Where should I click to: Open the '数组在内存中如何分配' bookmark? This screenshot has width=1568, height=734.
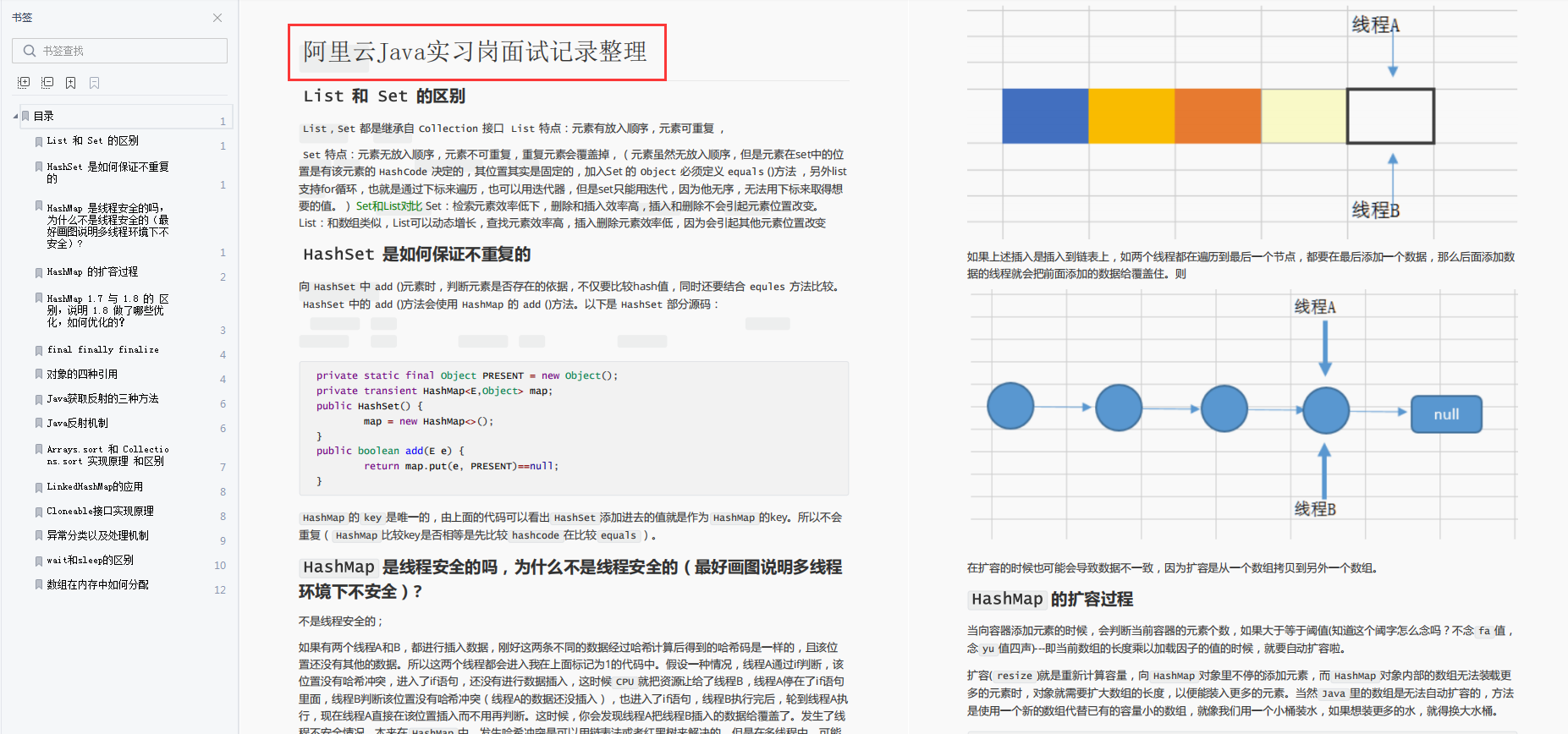97,584
